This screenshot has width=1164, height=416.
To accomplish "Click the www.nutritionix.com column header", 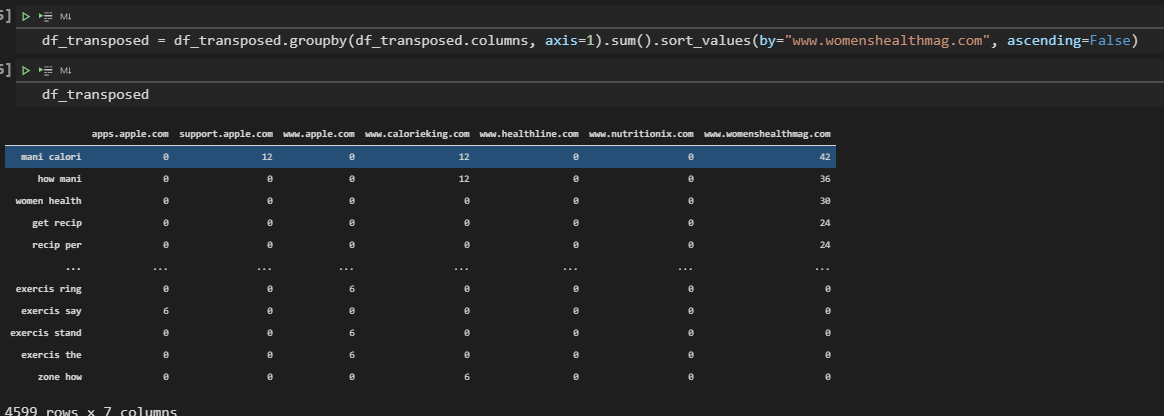I will (641, 134).
